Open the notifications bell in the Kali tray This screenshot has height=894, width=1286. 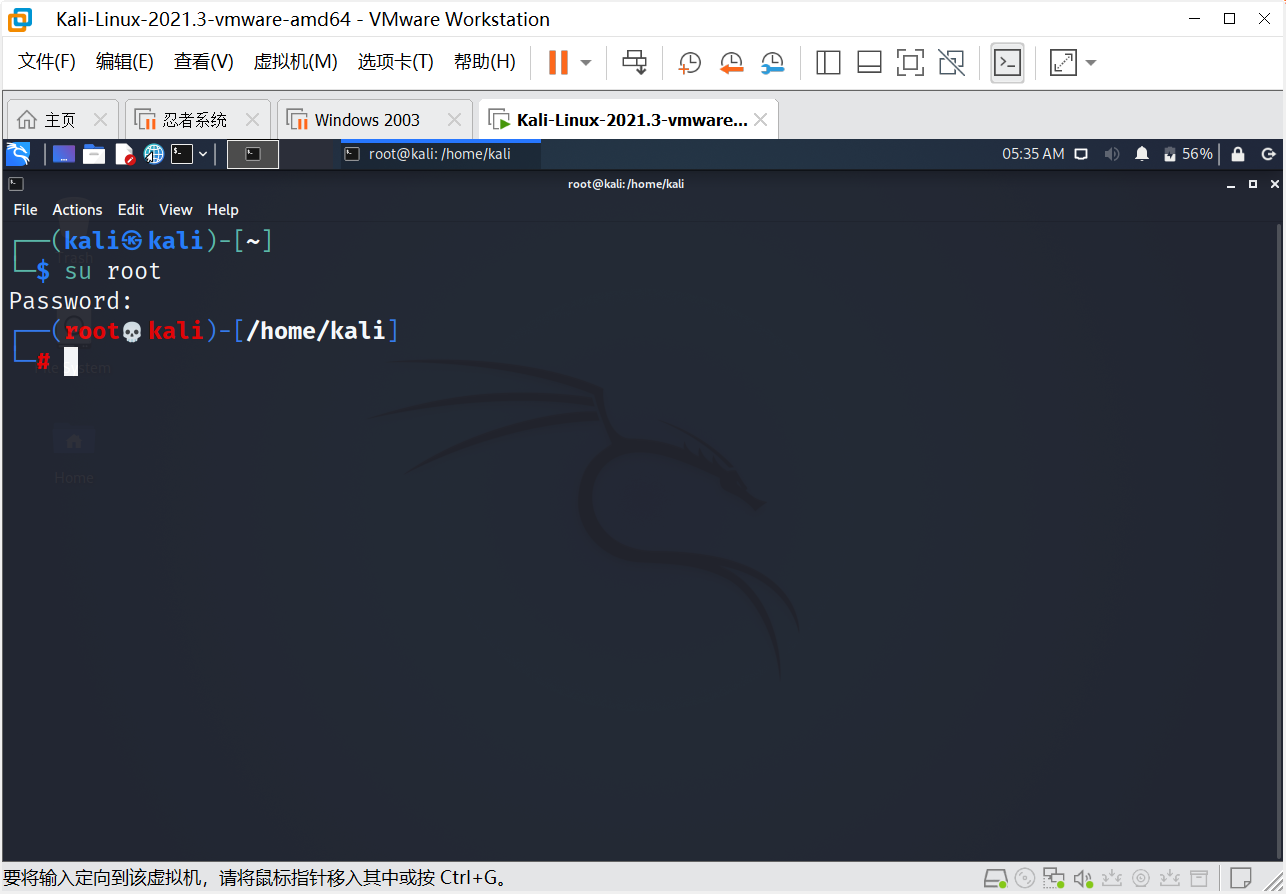pos(1142,154)
